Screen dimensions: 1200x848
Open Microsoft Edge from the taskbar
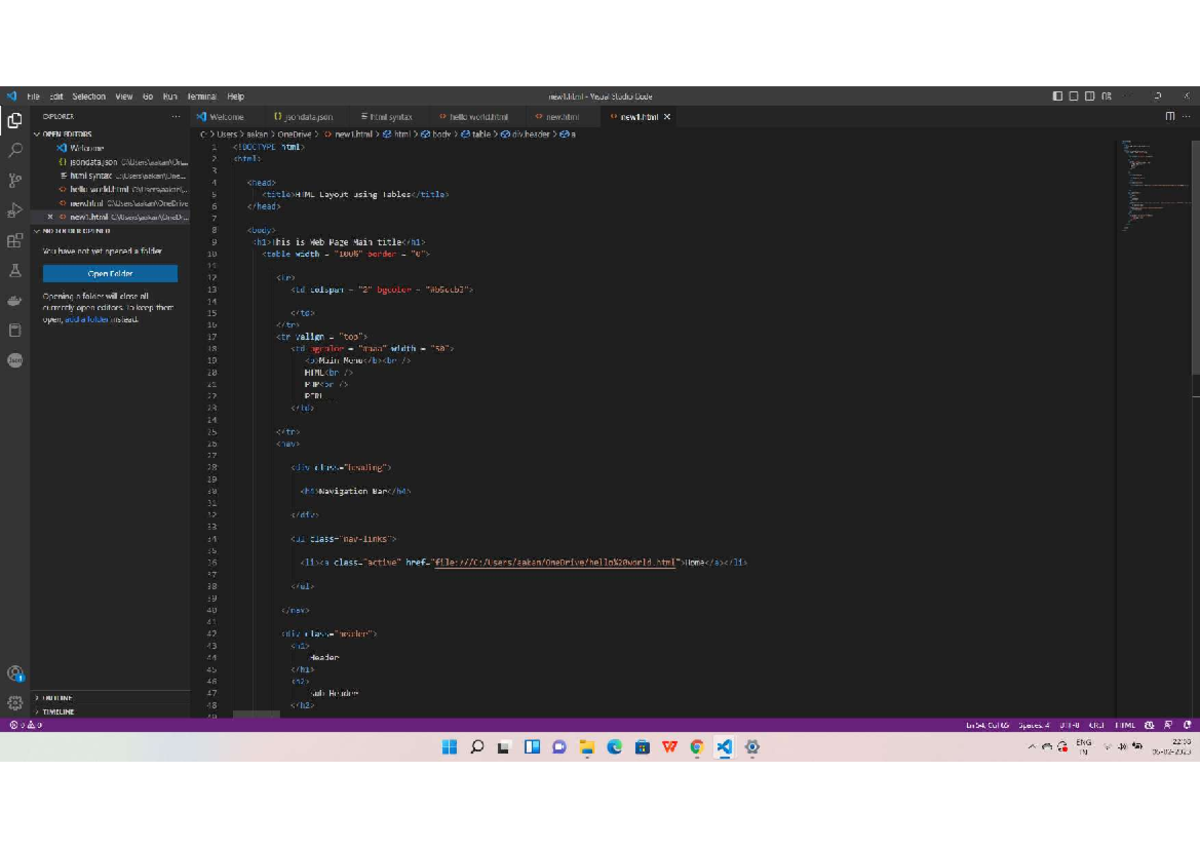(x=614, y=747)
